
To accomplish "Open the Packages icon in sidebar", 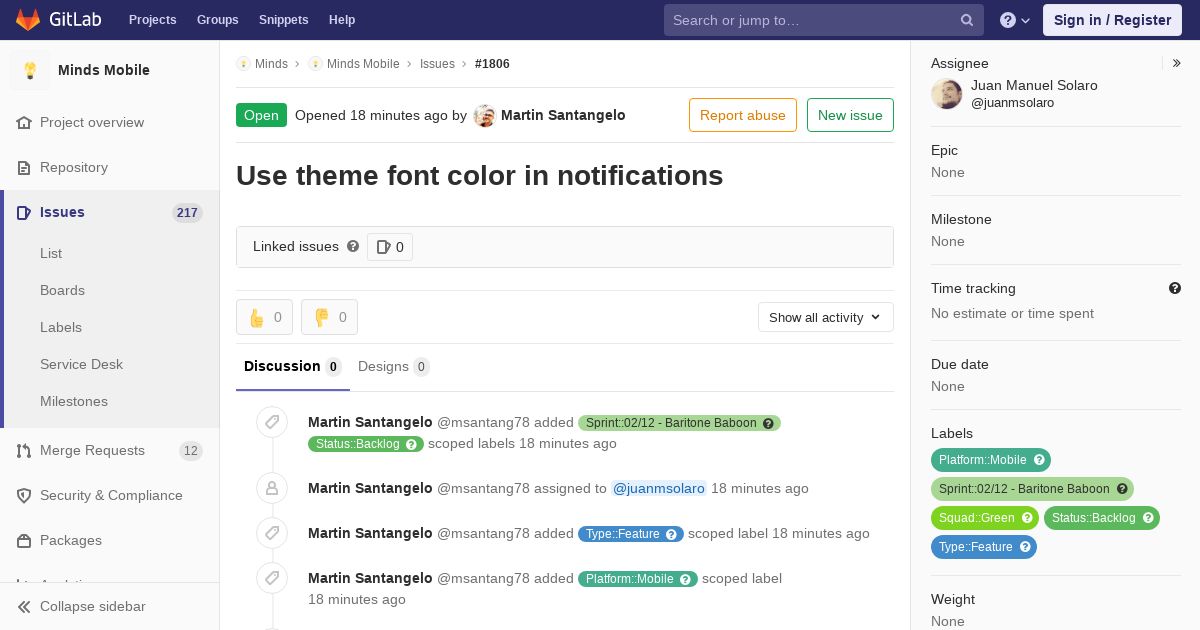I will point(24,540).
